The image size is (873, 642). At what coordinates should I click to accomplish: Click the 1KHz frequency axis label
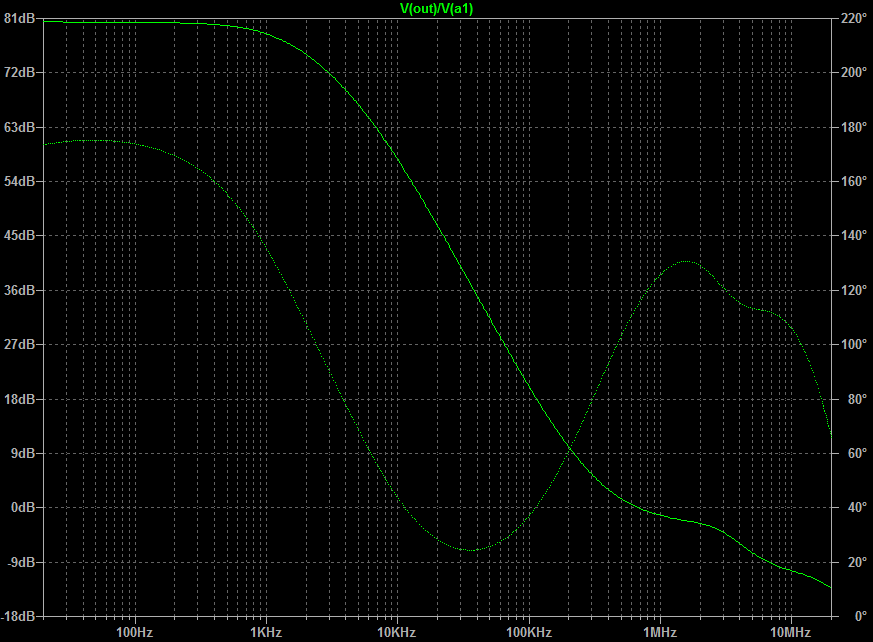pyautogui.click(x=266, y=633)
